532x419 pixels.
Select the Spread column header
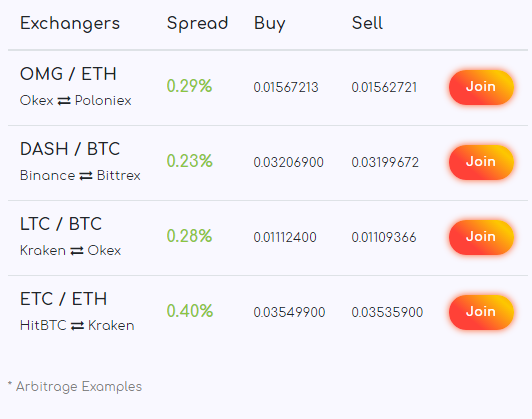[x=197, y=24]
